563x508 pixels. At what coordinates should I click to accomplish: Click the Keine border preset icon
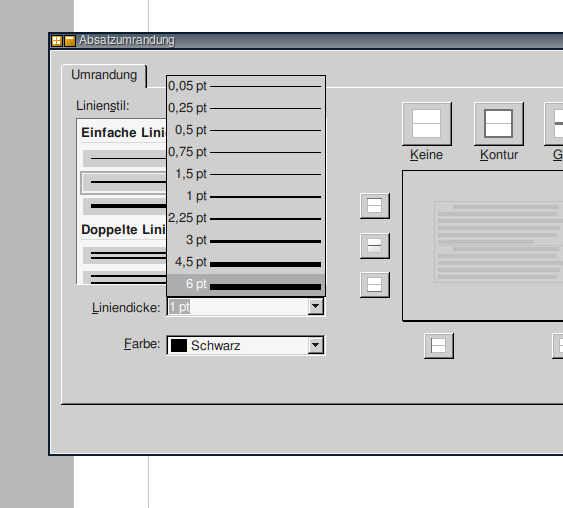pos(427,124)
